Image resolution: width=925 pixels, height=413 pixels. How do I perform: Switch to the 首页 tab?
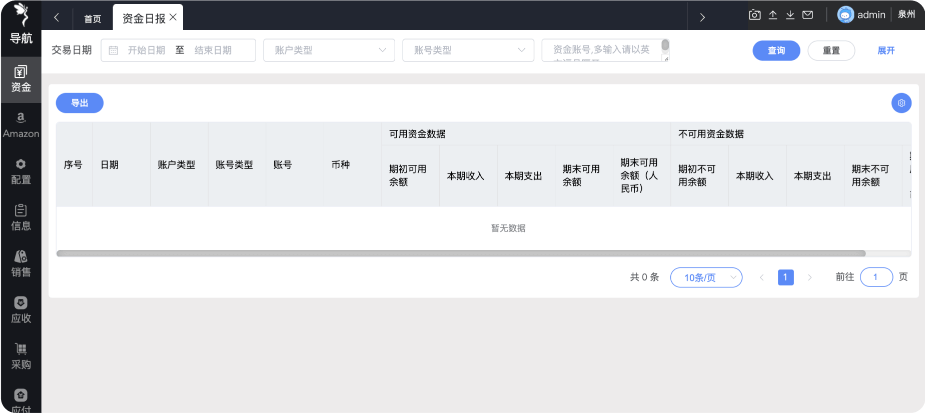click(x=92, y=18)
